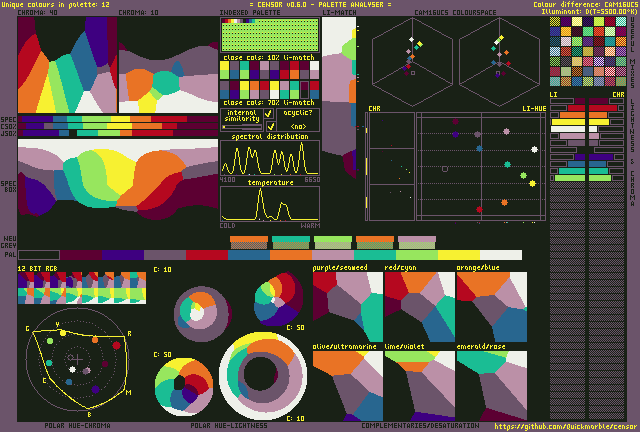
Task: Pick the orange swatch in the PAL row
Action: pos(291,255)
